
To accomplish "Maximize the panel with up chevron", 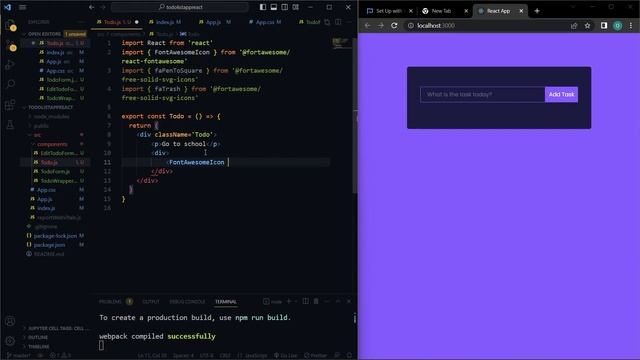I will click(338, 301).
